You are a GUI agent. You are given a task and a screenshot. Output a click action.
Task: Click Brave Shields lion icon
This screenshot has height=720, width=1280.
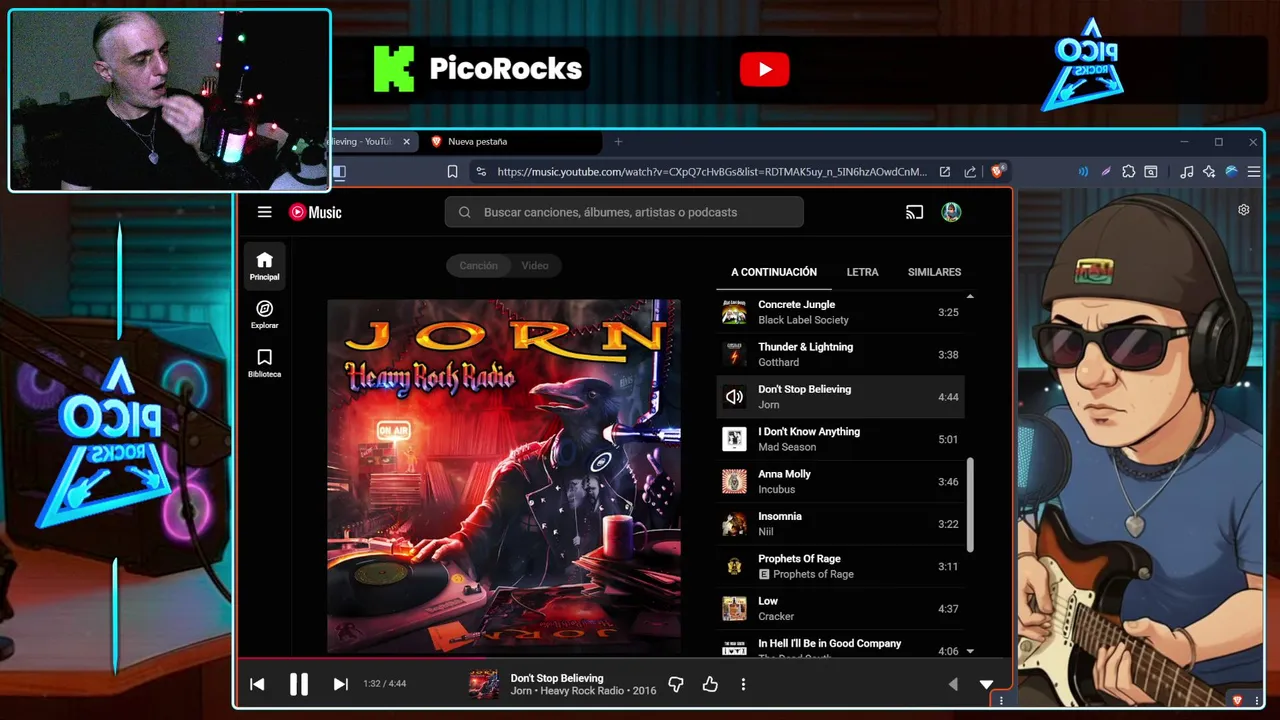tap(997, 171)
